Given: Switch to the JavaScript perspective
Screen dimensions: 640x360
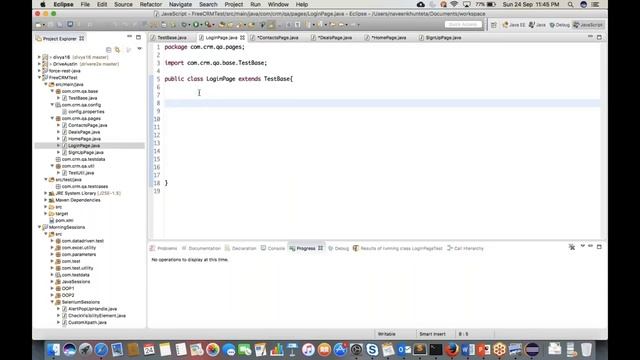Looking at the screenshot, I should click(x=588, y=25).
